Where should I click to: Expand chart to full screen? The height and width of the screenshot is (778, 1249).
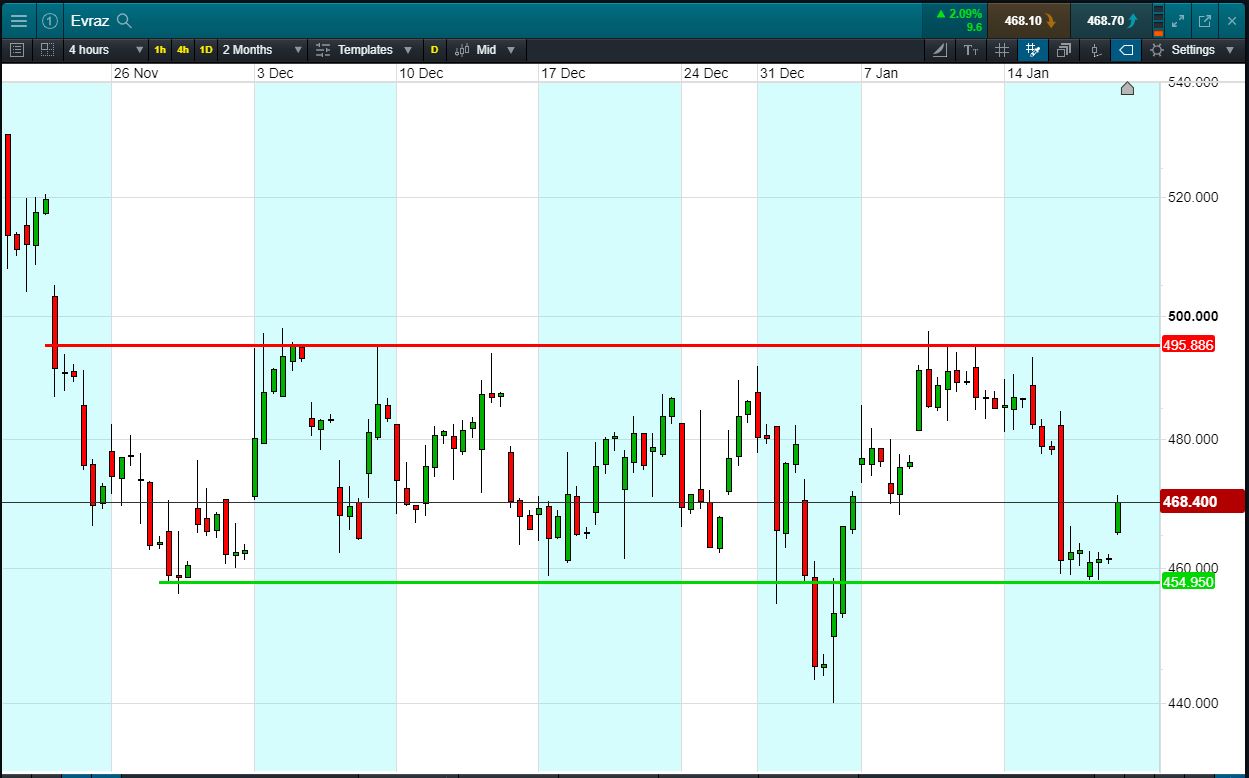tap(1178, 20)
